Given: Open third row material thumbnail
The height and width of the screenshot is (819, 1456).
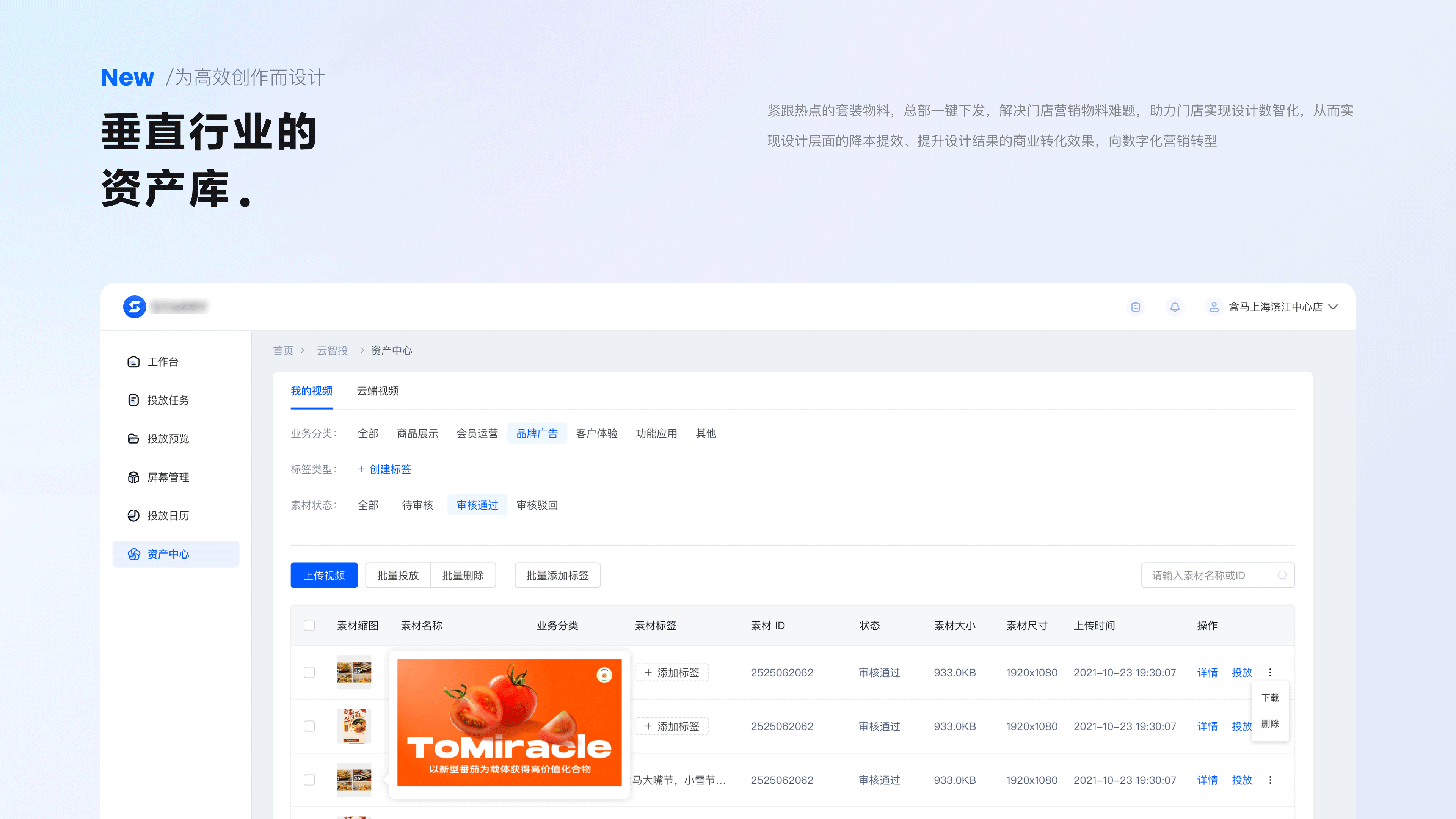Looking at the screenshot, I should [354, 780].
